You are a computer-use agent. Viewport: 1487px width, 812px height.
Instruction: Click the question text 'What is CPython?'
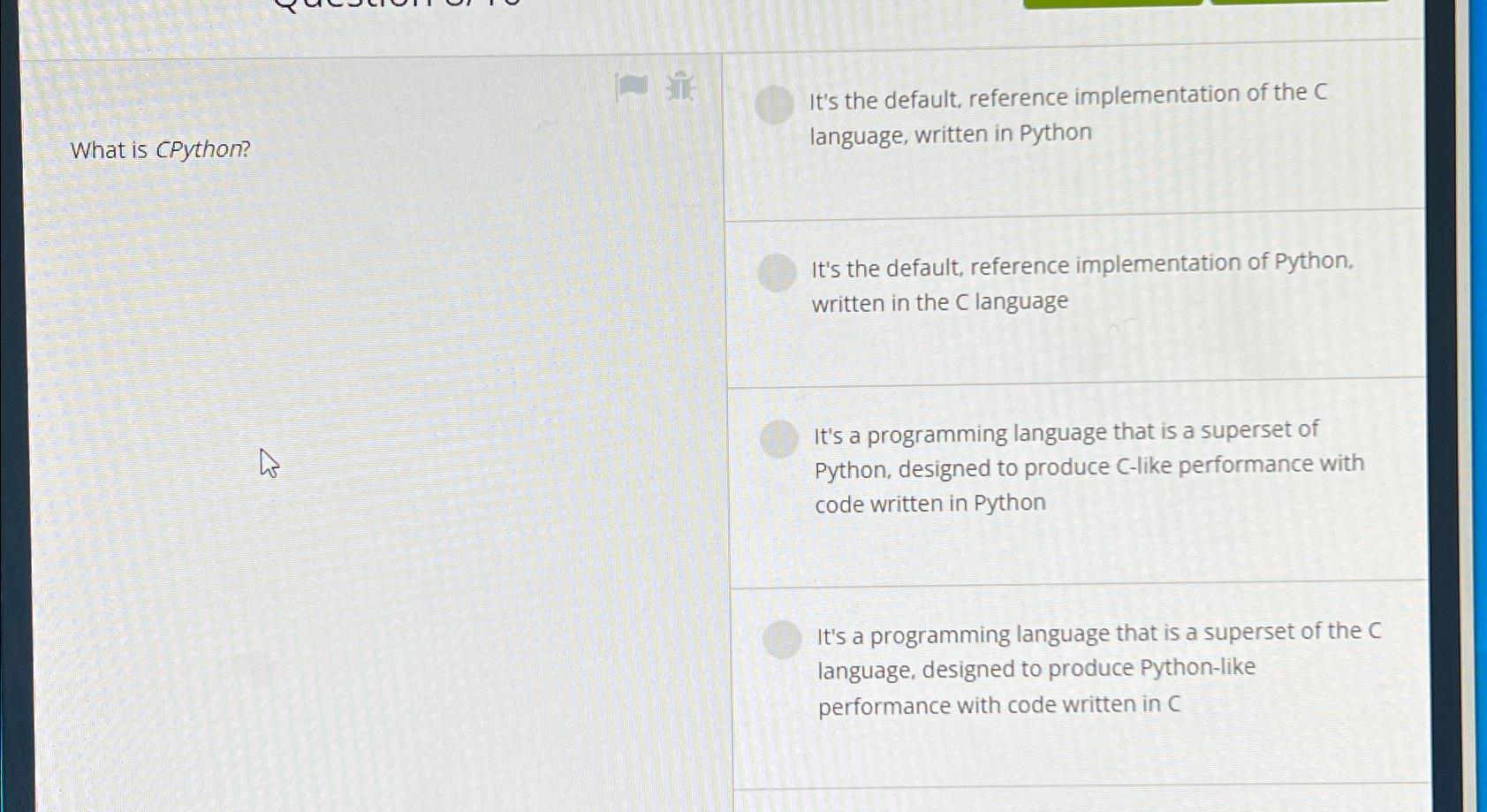point(161,149)
